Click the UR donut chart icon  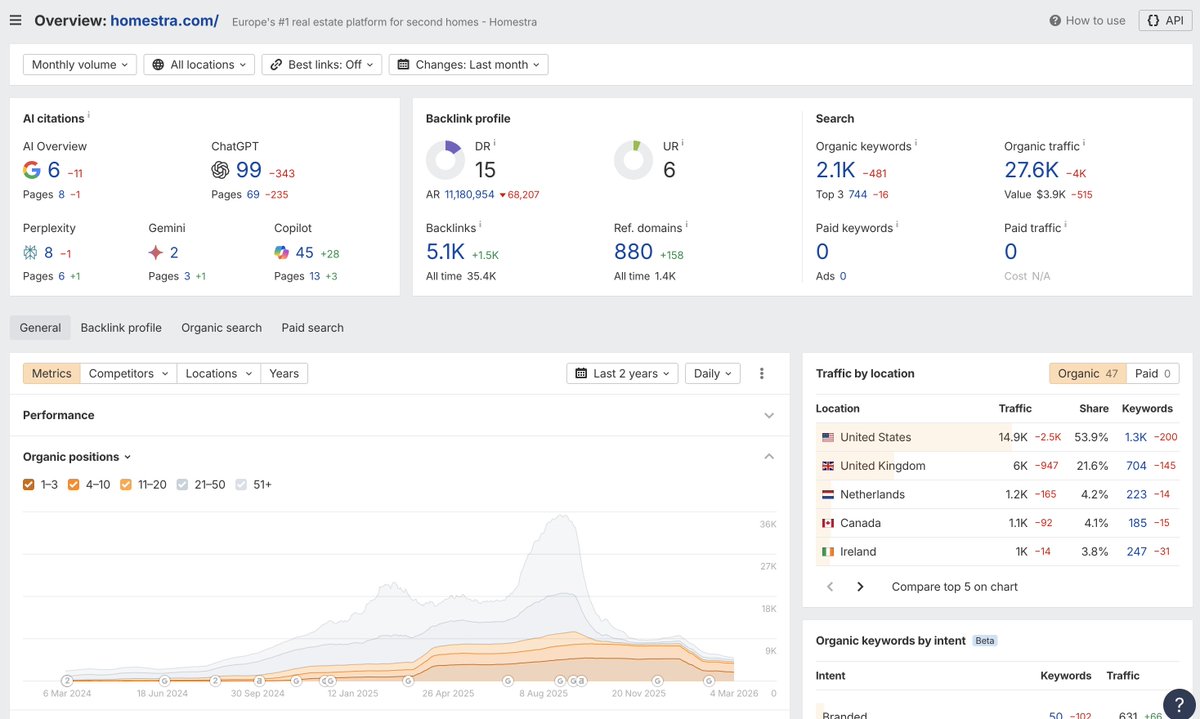pos(634,160)
